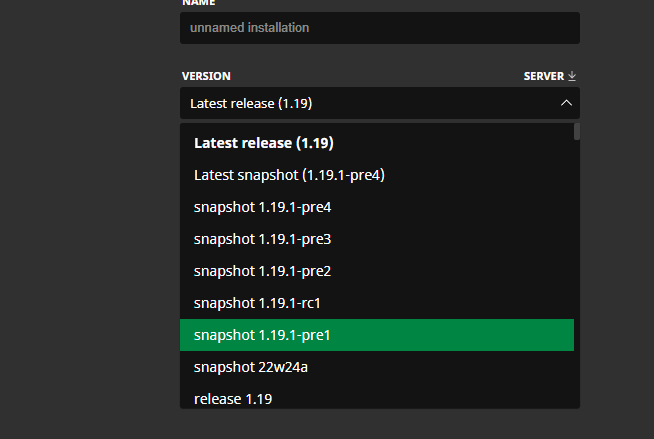Click the SERVER download arrow icon
The height and width of the screenshot is (439, 654).
[x=573, y=76]
